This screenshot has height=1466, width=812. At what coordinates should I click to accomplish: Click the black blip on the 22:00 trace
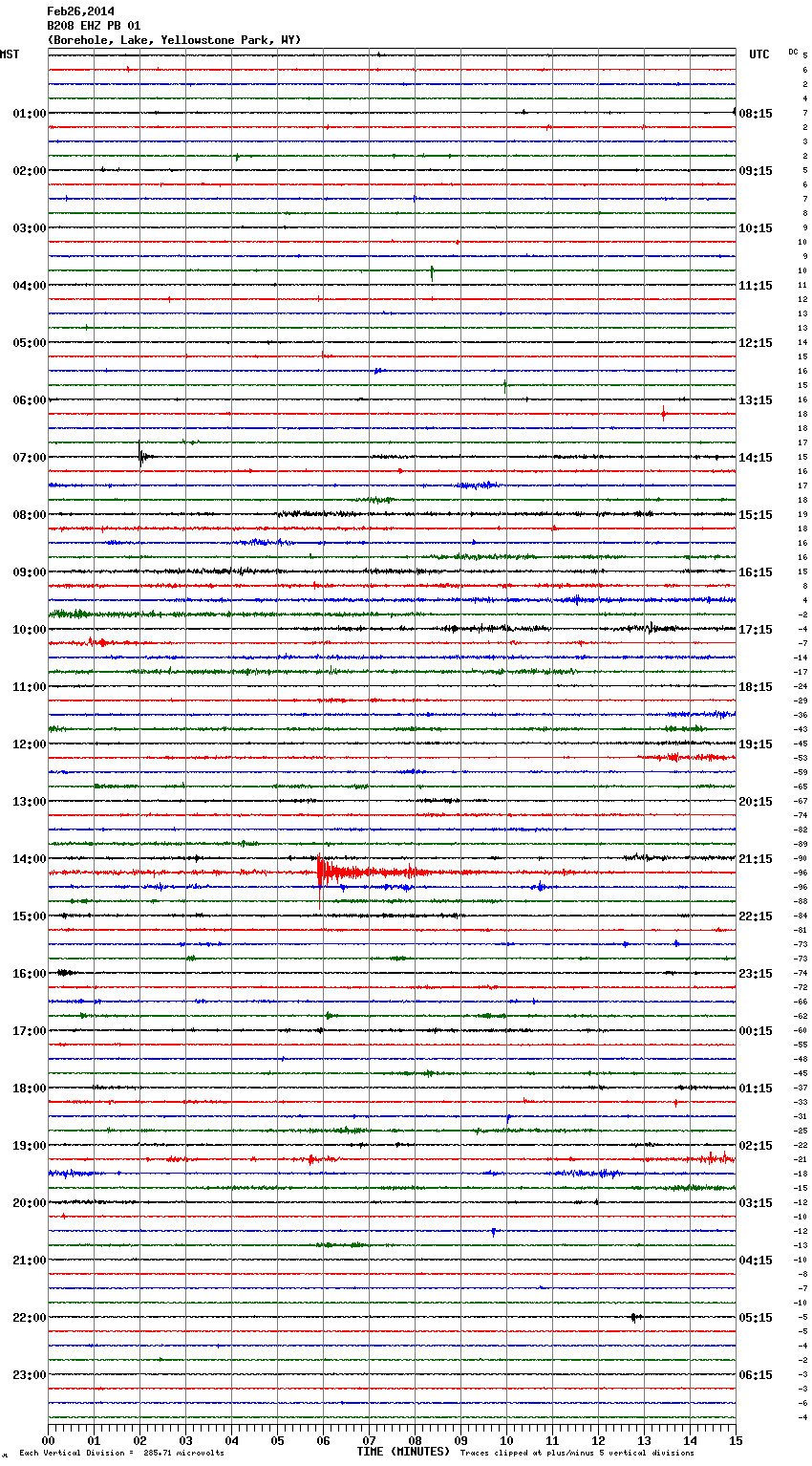point(634,1317)
